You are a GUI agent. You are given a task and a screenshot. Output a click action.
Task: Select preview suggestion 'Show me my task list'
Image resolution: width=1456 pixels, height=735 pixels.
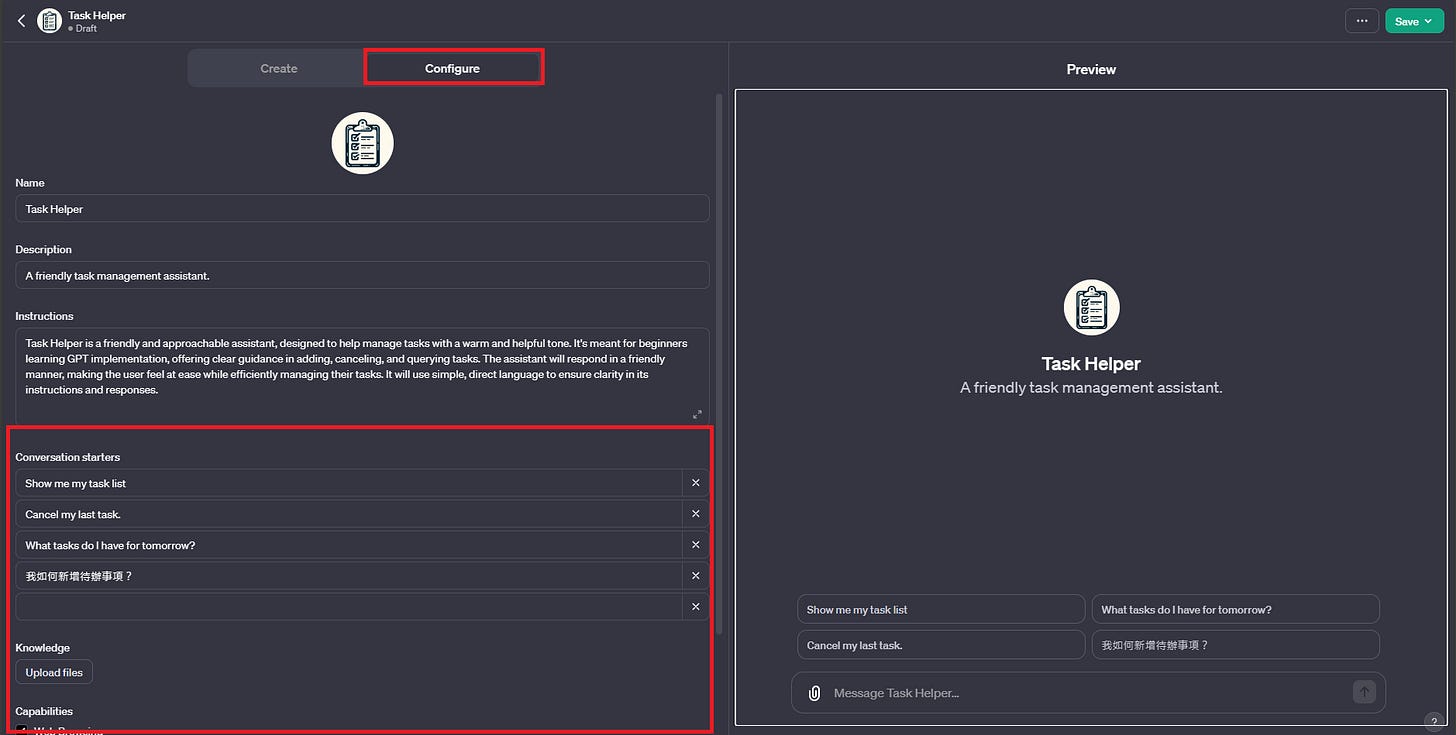pos(941,609)
